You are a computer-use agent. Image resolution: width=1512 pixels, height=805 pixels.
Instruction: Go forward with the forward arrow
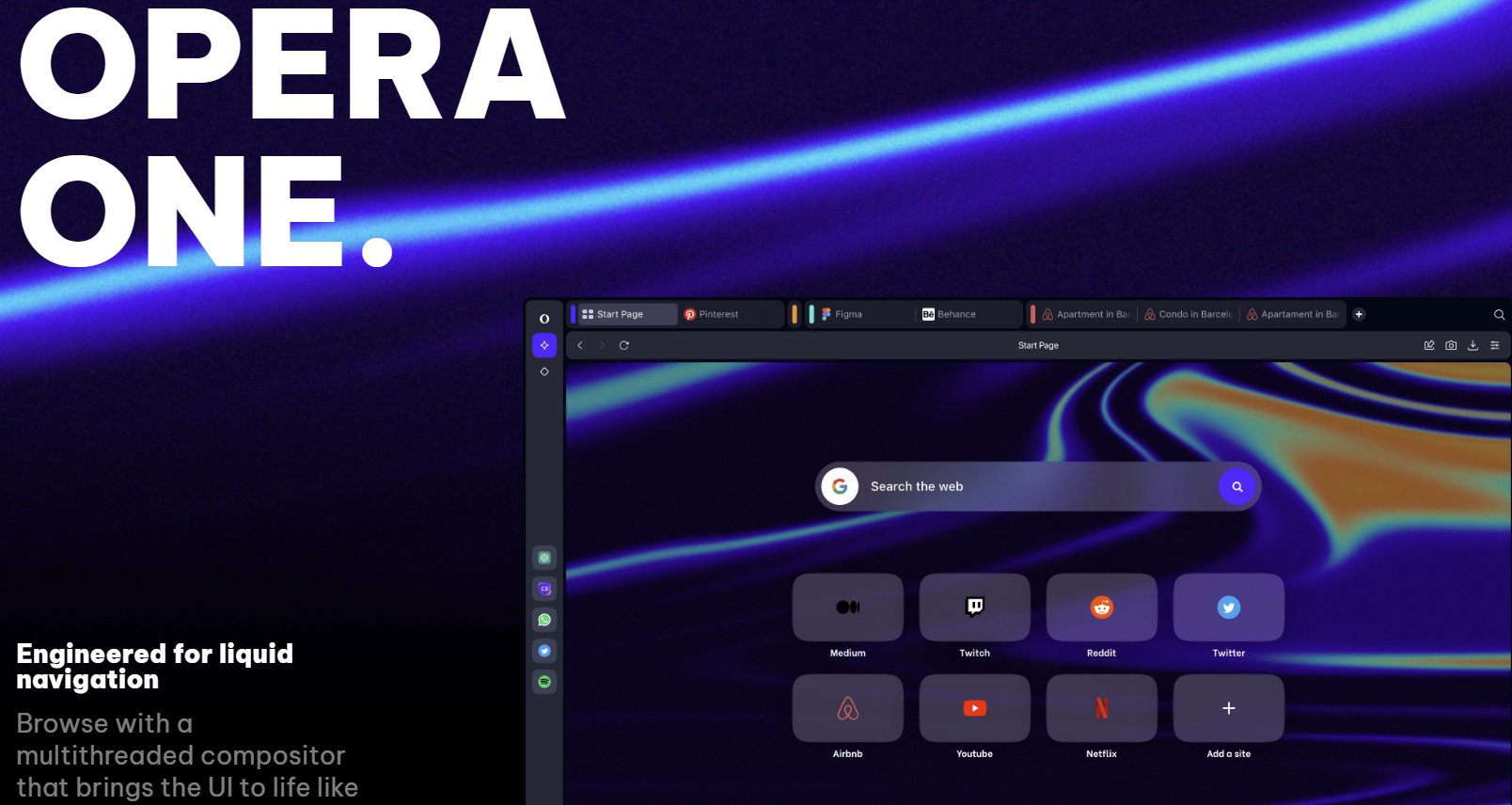click(602, 345)
